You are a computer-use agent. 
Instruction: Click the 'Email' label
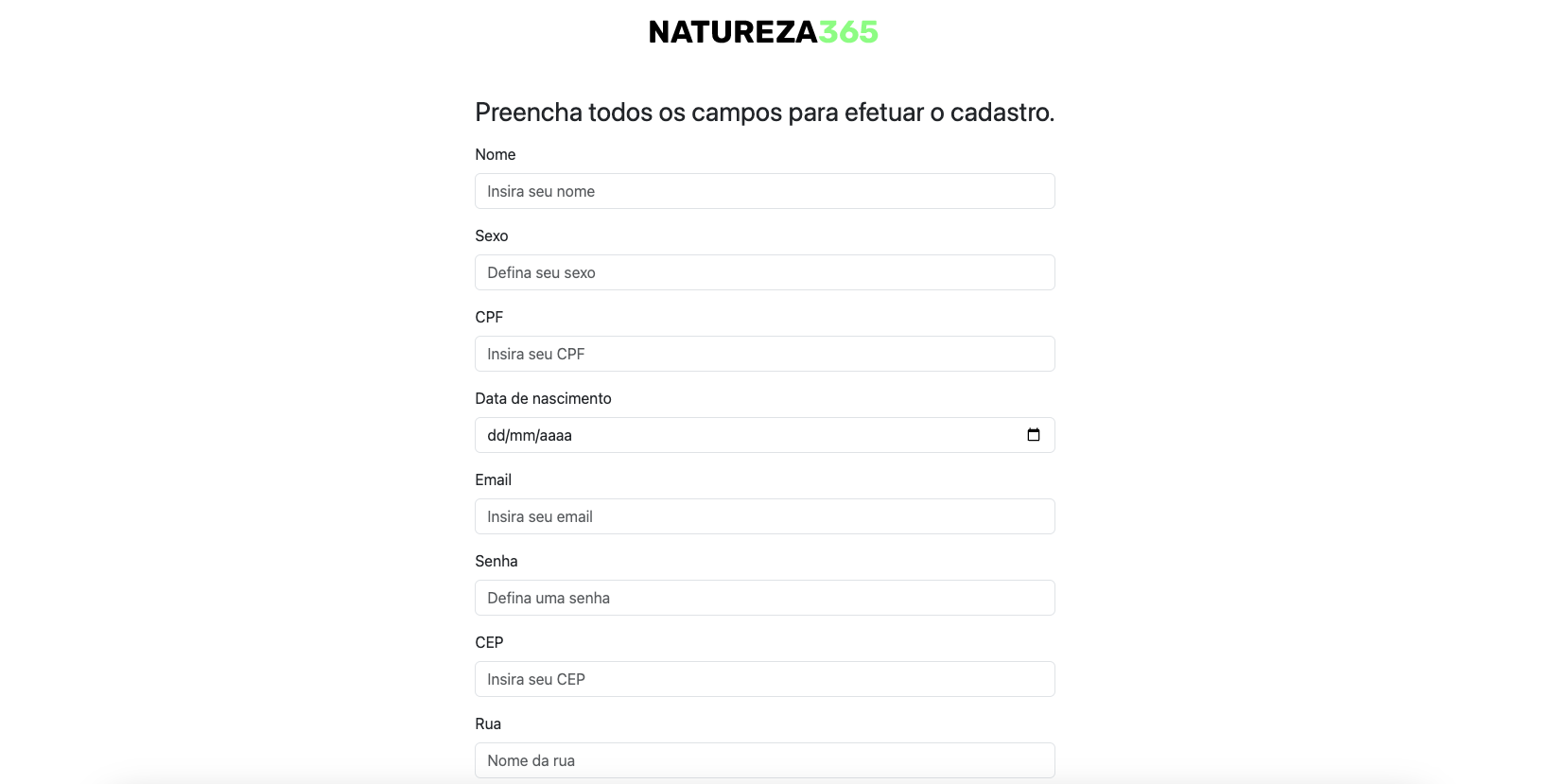pyautogui.click(x=493, y=479)
